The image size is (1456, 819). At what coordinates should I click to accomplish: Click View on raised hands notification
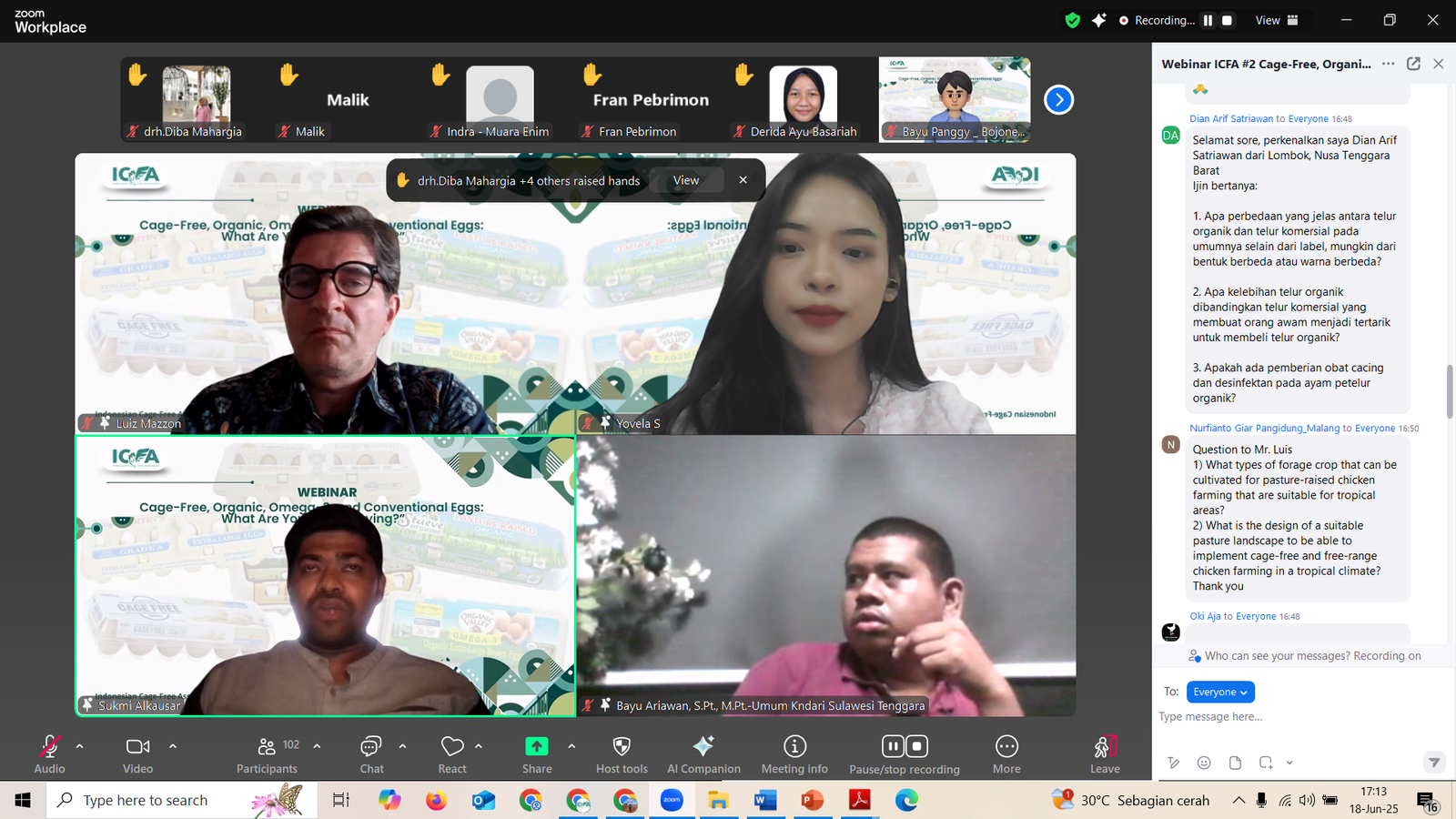pyautogui.click(x=686, y=180)
